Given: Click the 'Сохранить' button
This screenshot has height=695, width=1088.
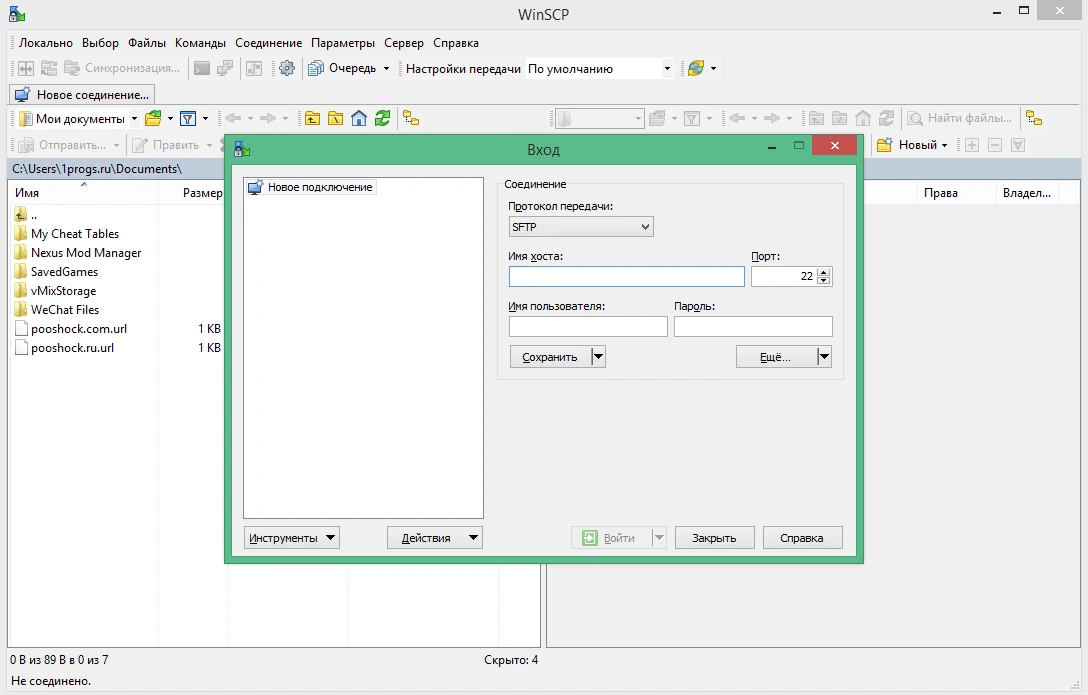Looking at the screenshot, I should 550,357.
